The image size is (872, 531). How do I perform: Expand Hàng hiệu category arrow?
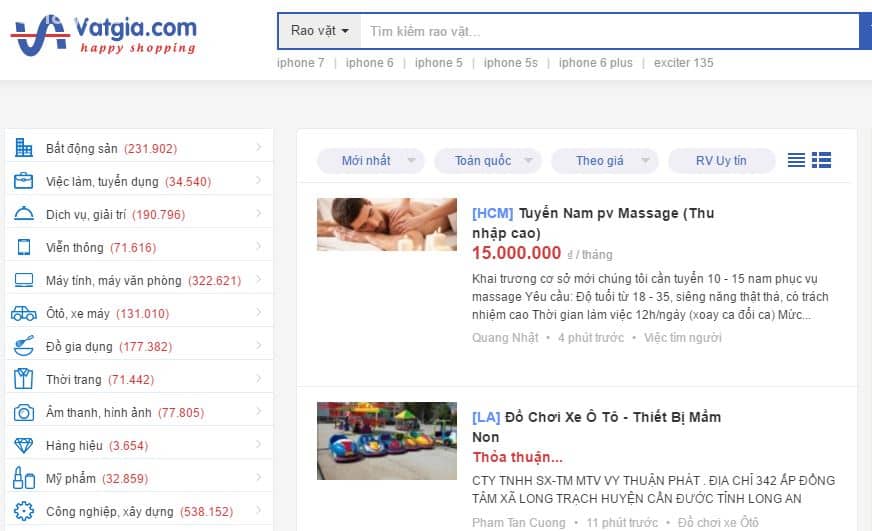(x=259, y=445)
